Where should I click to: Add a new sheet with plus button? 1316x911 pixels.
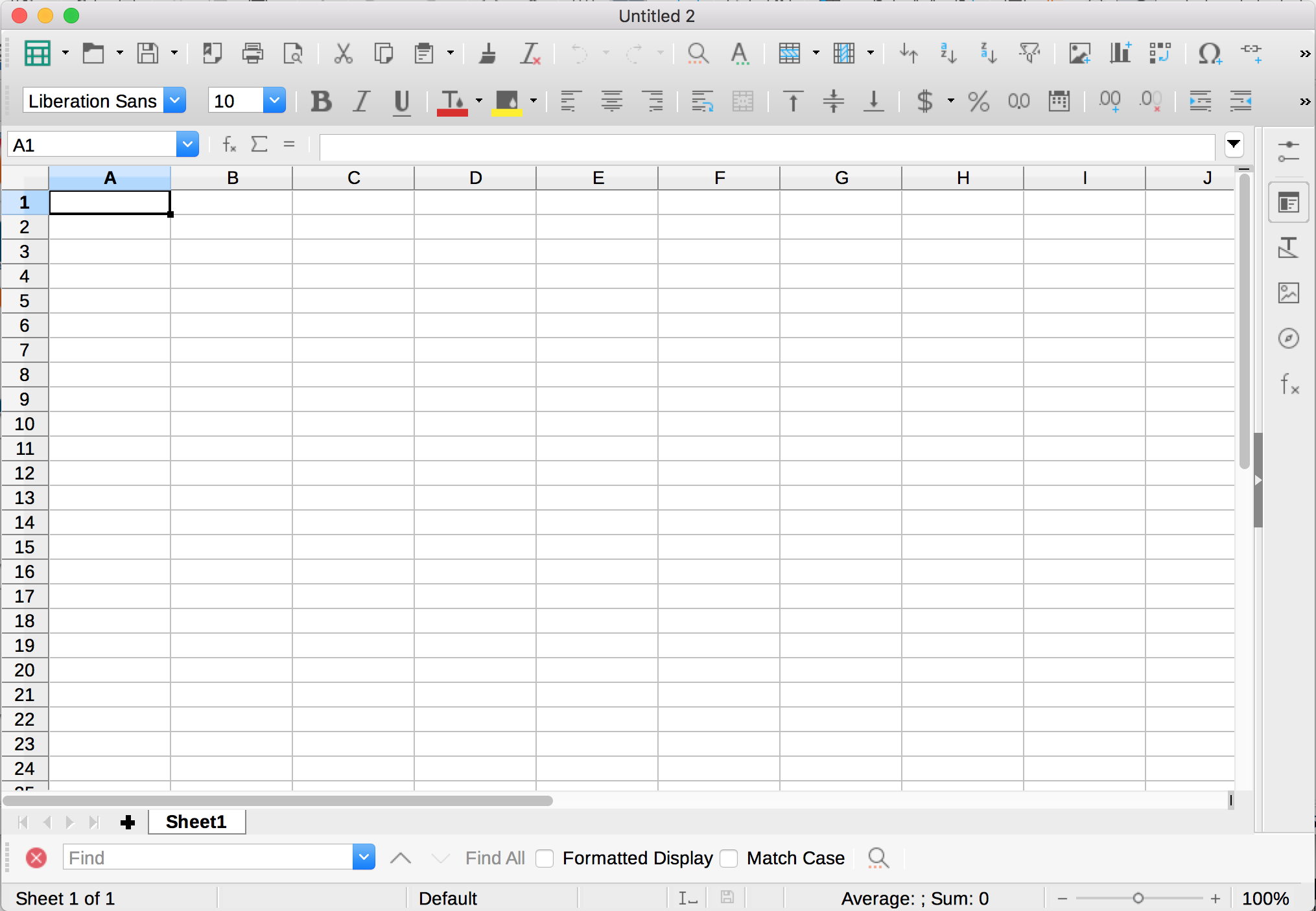point(128,822)
